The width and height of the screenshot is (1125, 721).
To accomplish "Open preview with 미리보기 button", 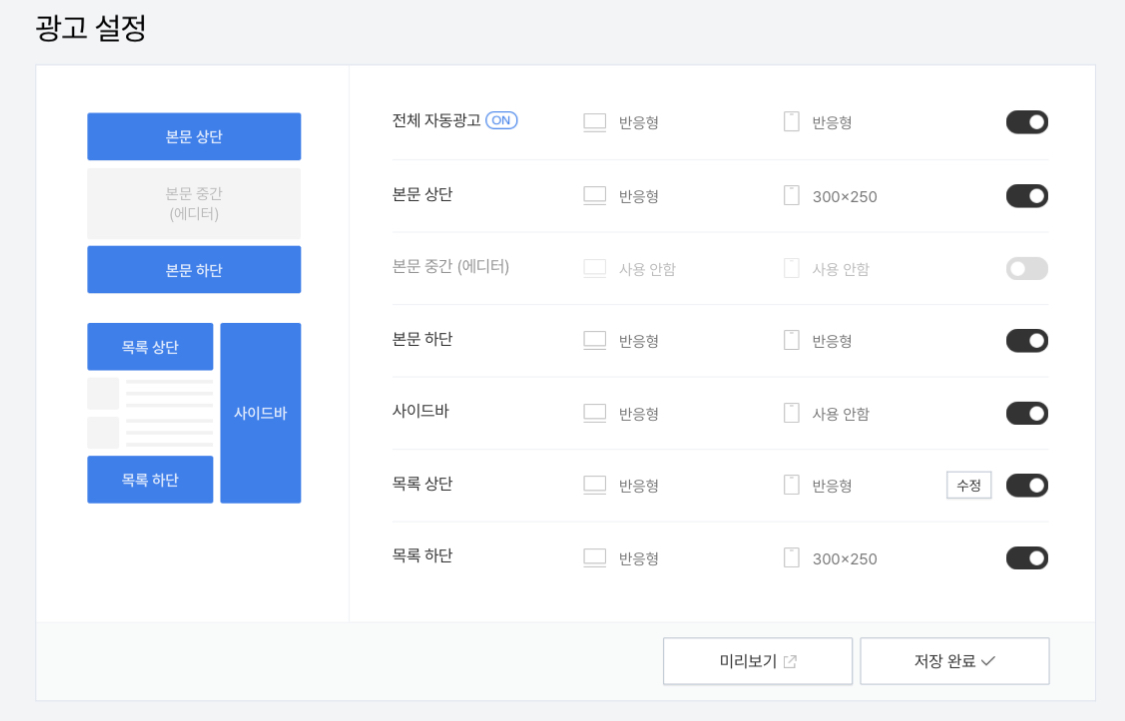I will [x=757, y=660].
